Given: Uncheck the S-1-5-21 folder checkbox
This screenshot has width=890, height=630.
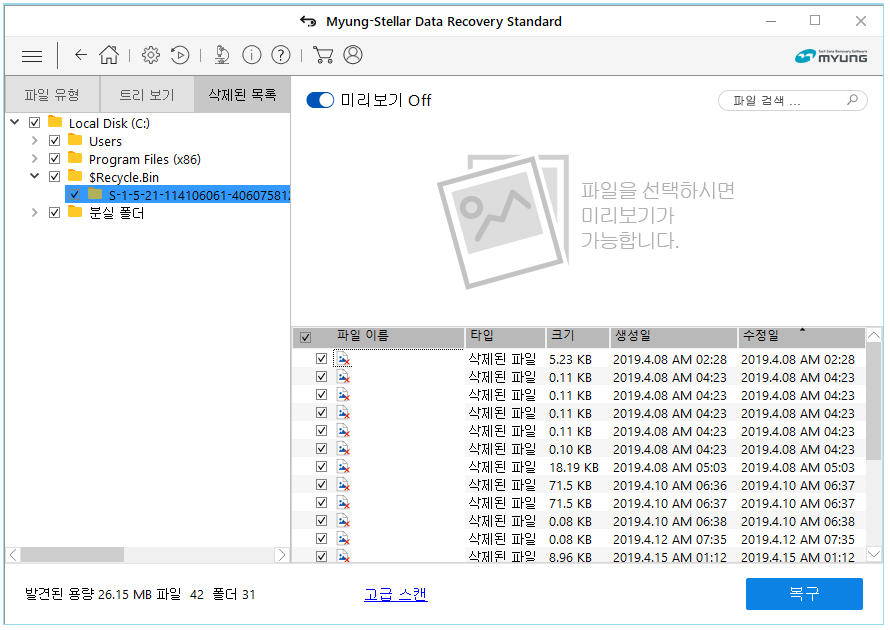Looking at the screenshot, I should (x=74, y=195).
